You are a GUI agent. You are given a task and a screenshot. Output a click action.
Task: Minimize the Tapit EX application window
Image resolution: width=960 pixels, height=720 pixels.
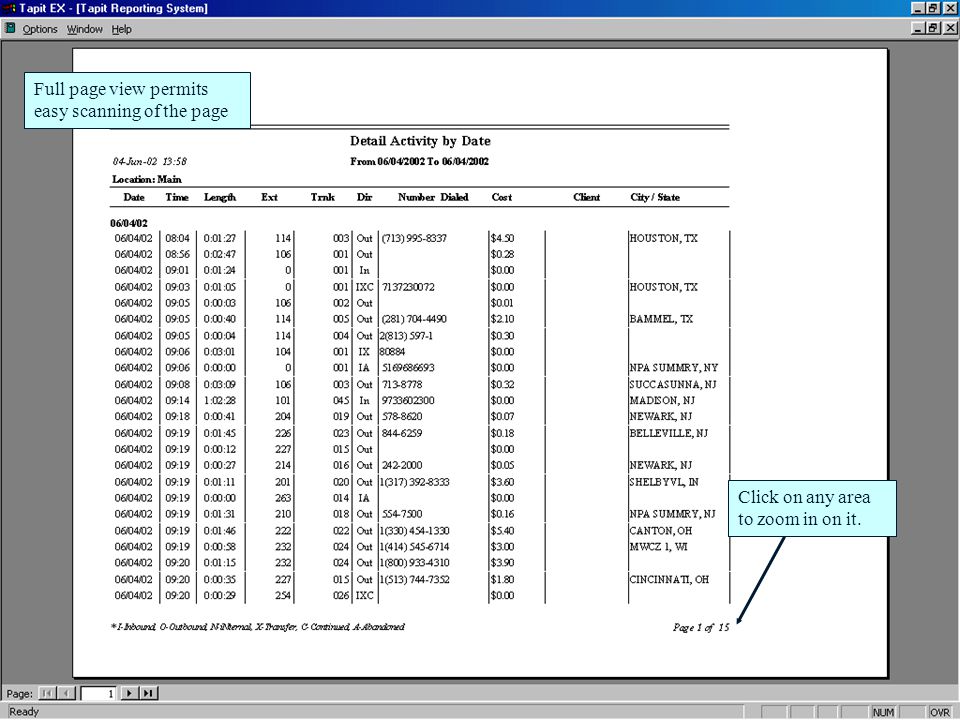click(x=918, y=8)
